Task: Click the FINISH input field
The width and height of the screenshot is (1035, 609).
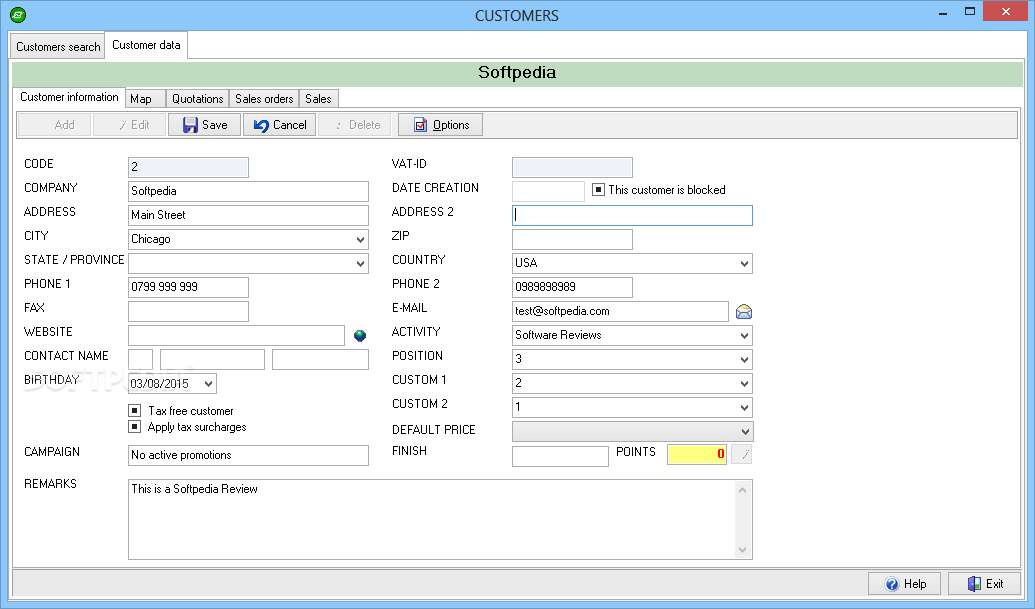Action: [560, 456]
